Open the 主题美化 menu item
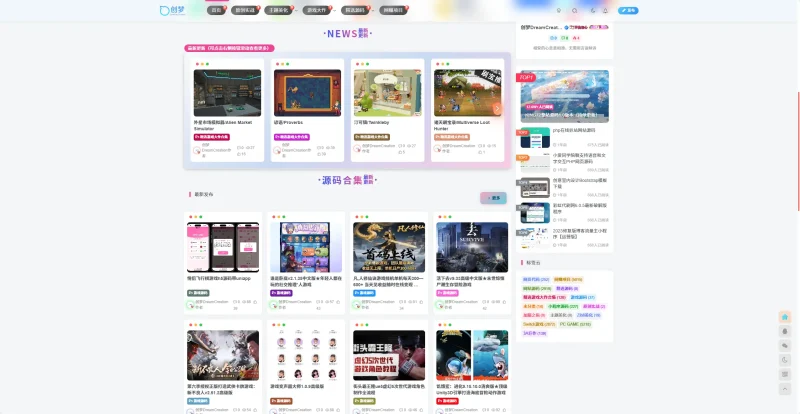 click(x=279, y=10)
